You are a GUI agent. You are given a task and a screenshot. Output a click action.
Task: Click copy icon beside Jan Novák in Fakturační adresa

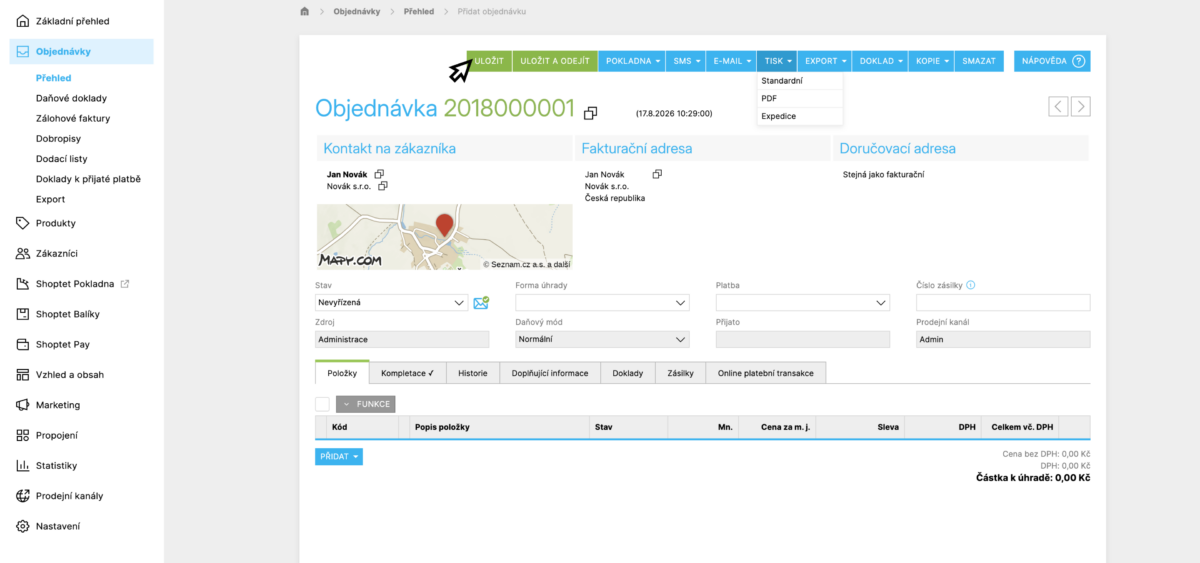pyautogui.click(x=657, y=174)
